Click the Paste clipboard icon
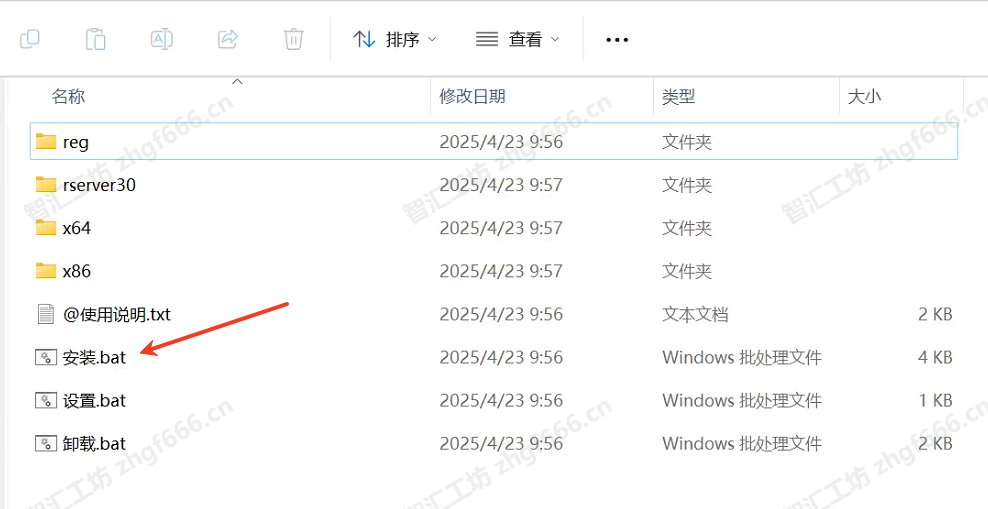This screenshot has width=988, height=509. (95, 39)
